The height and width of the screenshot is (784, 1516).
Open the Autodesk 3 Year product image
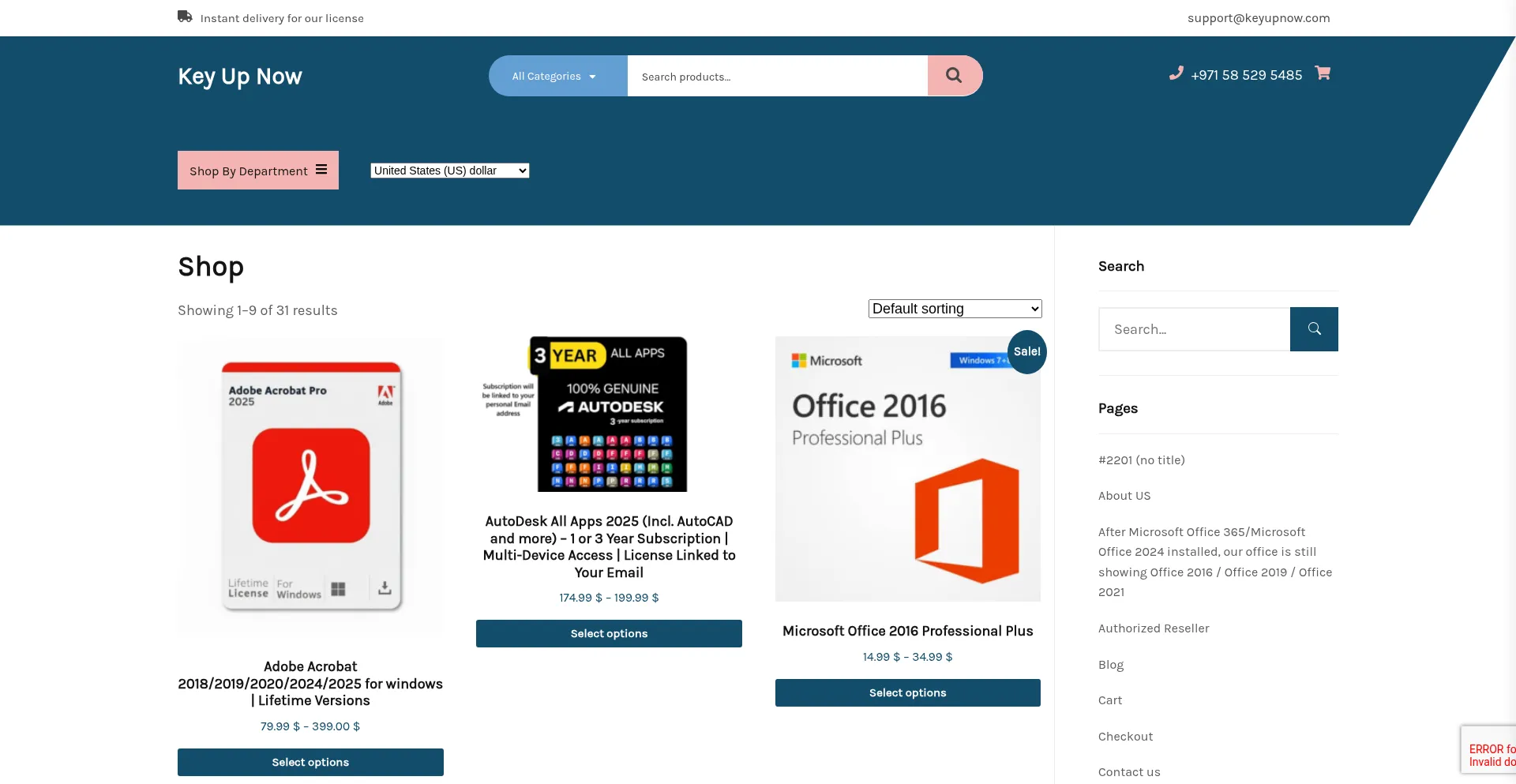(x=609, y=415)
